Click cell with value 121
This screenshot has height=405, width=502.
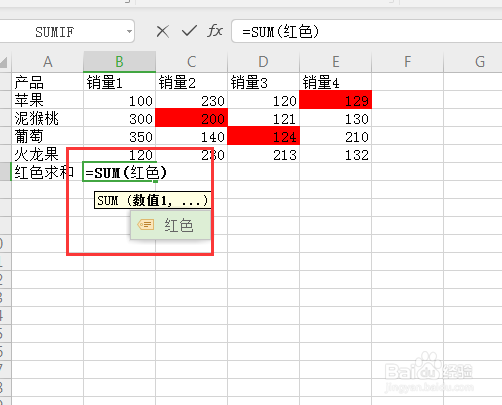click(263, 118)
